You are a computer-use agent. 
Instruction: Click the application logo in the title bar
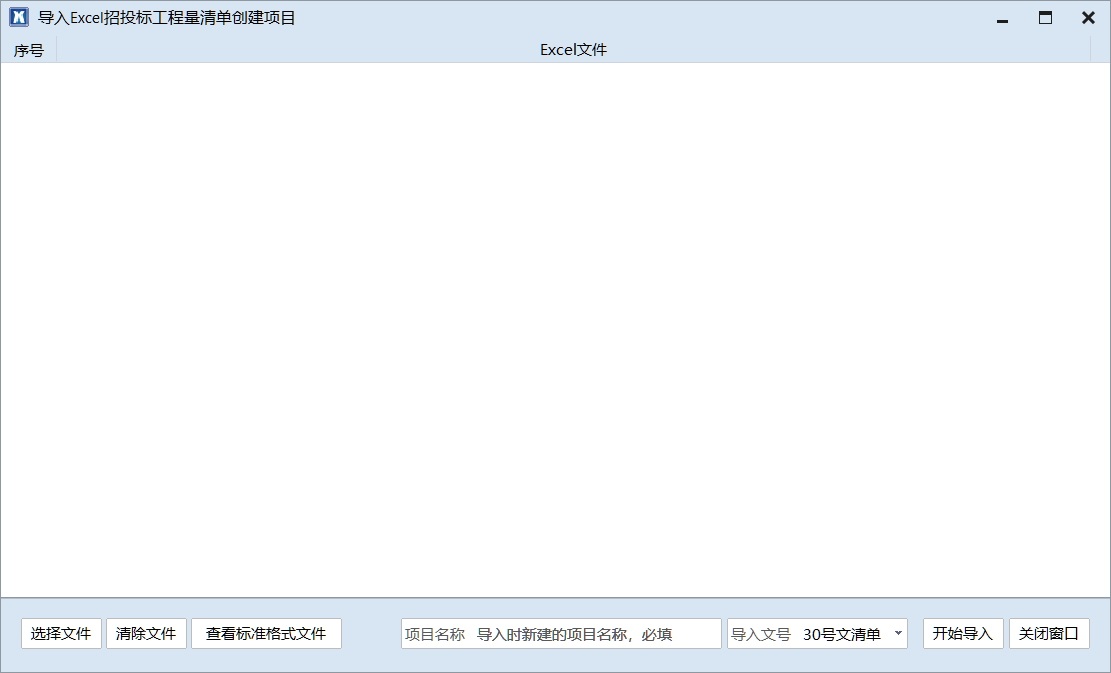click(x=18, y=18)
